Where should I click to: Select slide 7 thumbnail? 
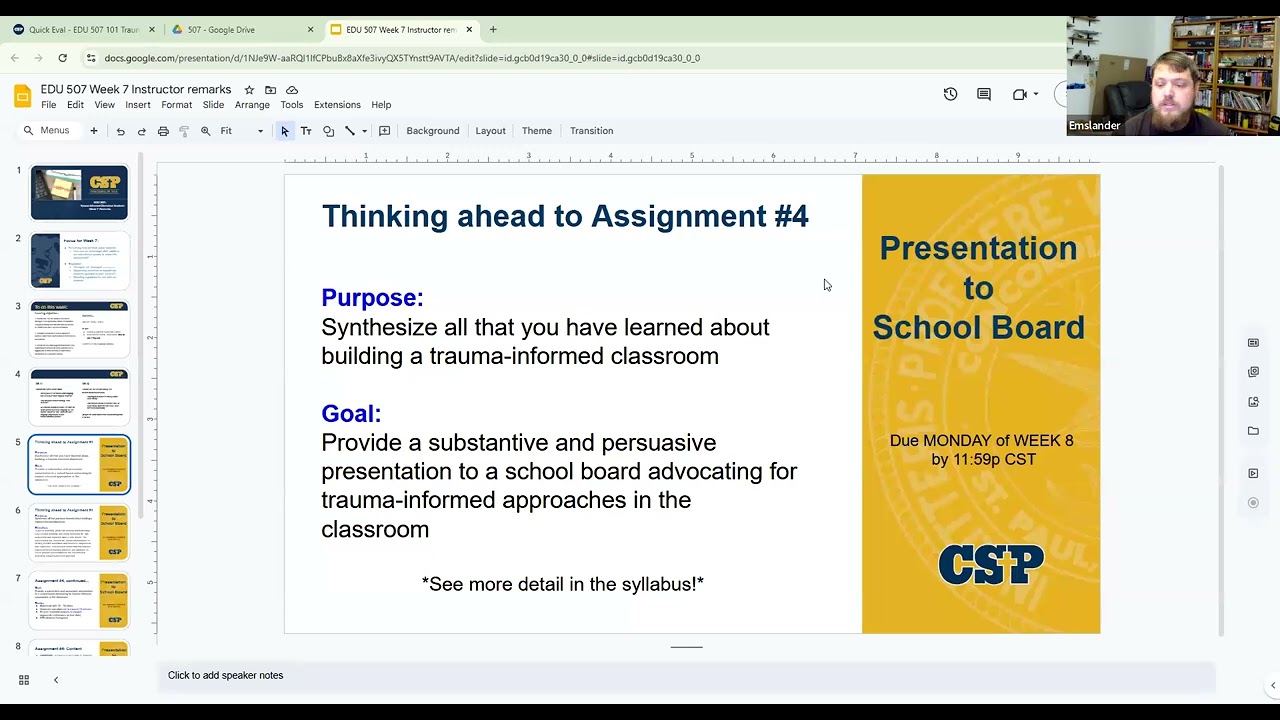pos(79,600)
